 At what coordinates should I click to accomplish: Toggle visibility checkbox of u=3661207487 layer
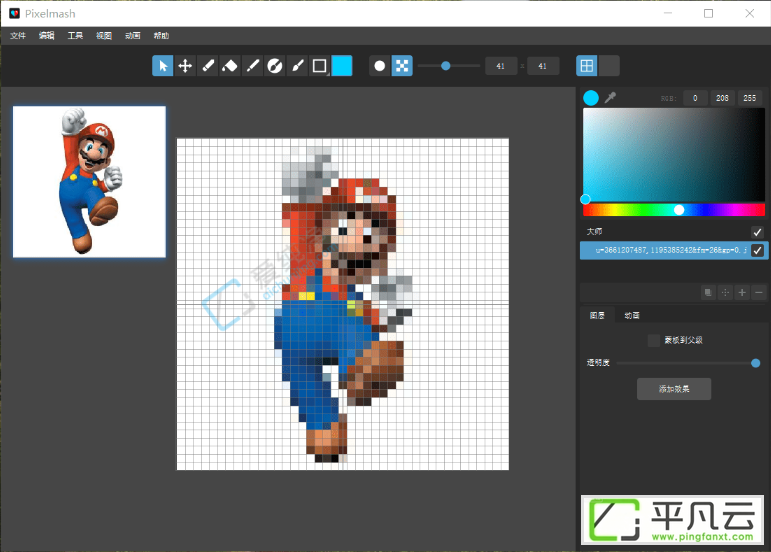[757, 250]
